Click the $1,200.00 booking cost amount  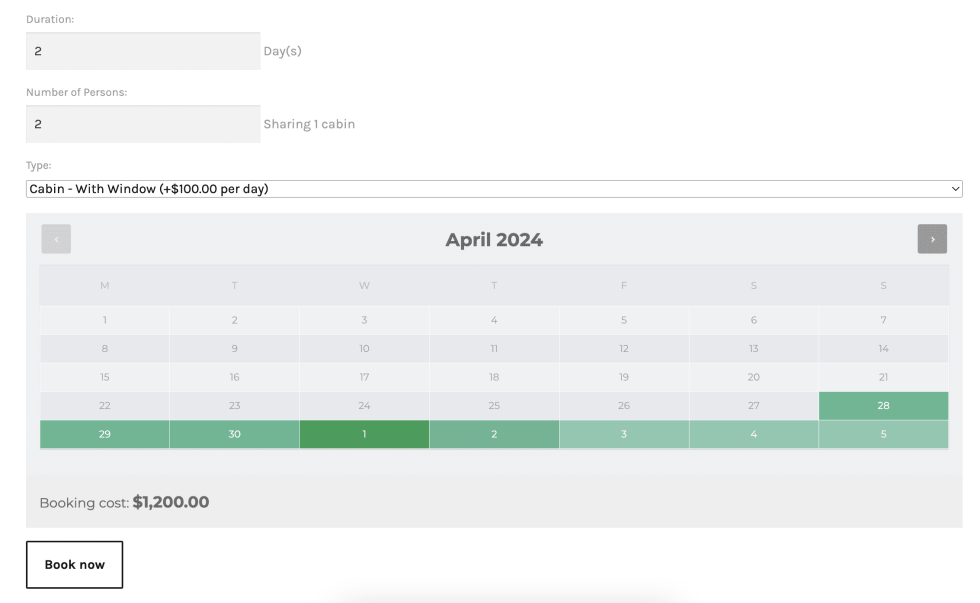pos(171,502)
